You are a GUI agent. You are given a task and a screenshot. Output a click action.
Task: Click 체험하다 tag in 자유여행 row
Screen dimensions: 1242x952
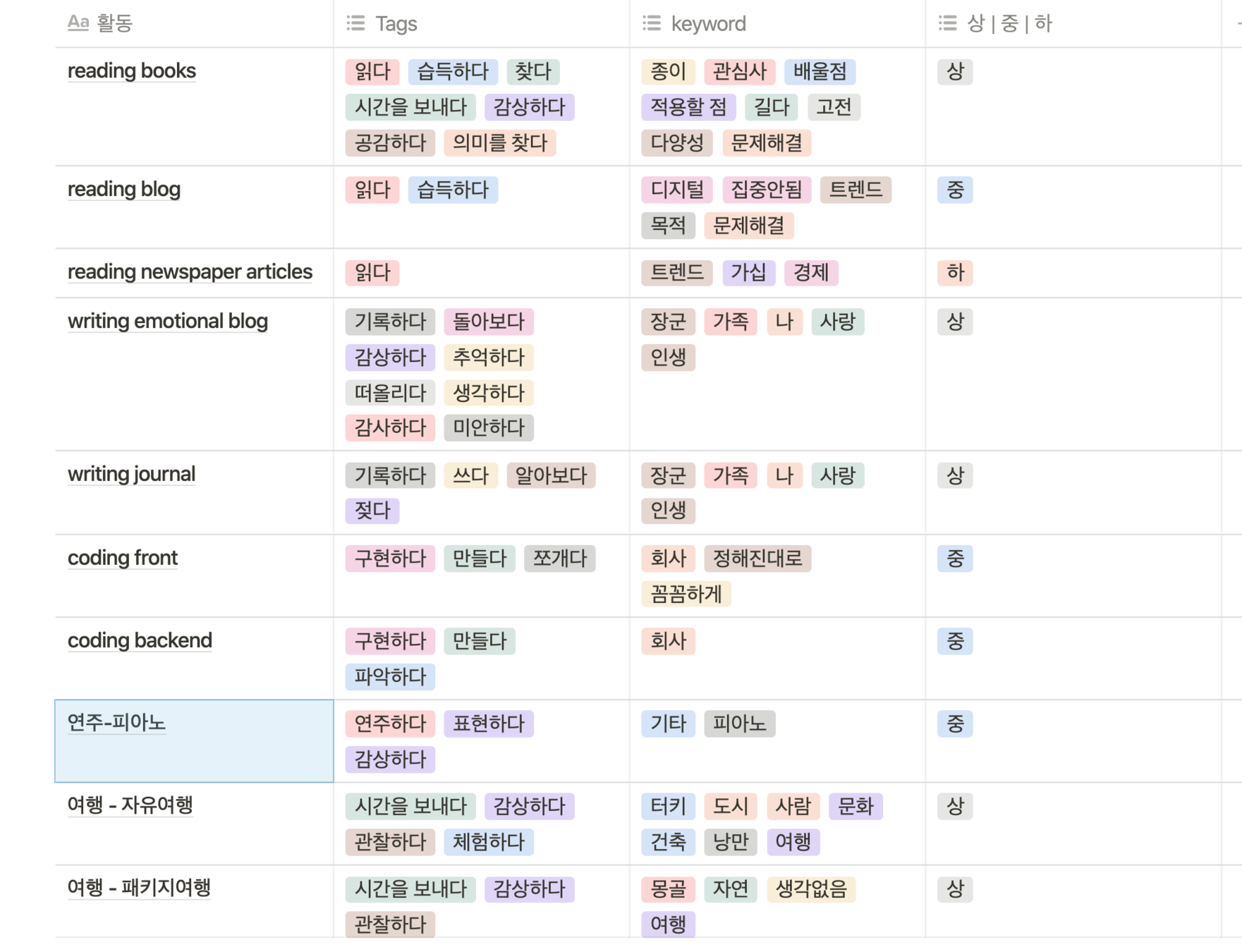pyautogui.click(x=489, y=842)
